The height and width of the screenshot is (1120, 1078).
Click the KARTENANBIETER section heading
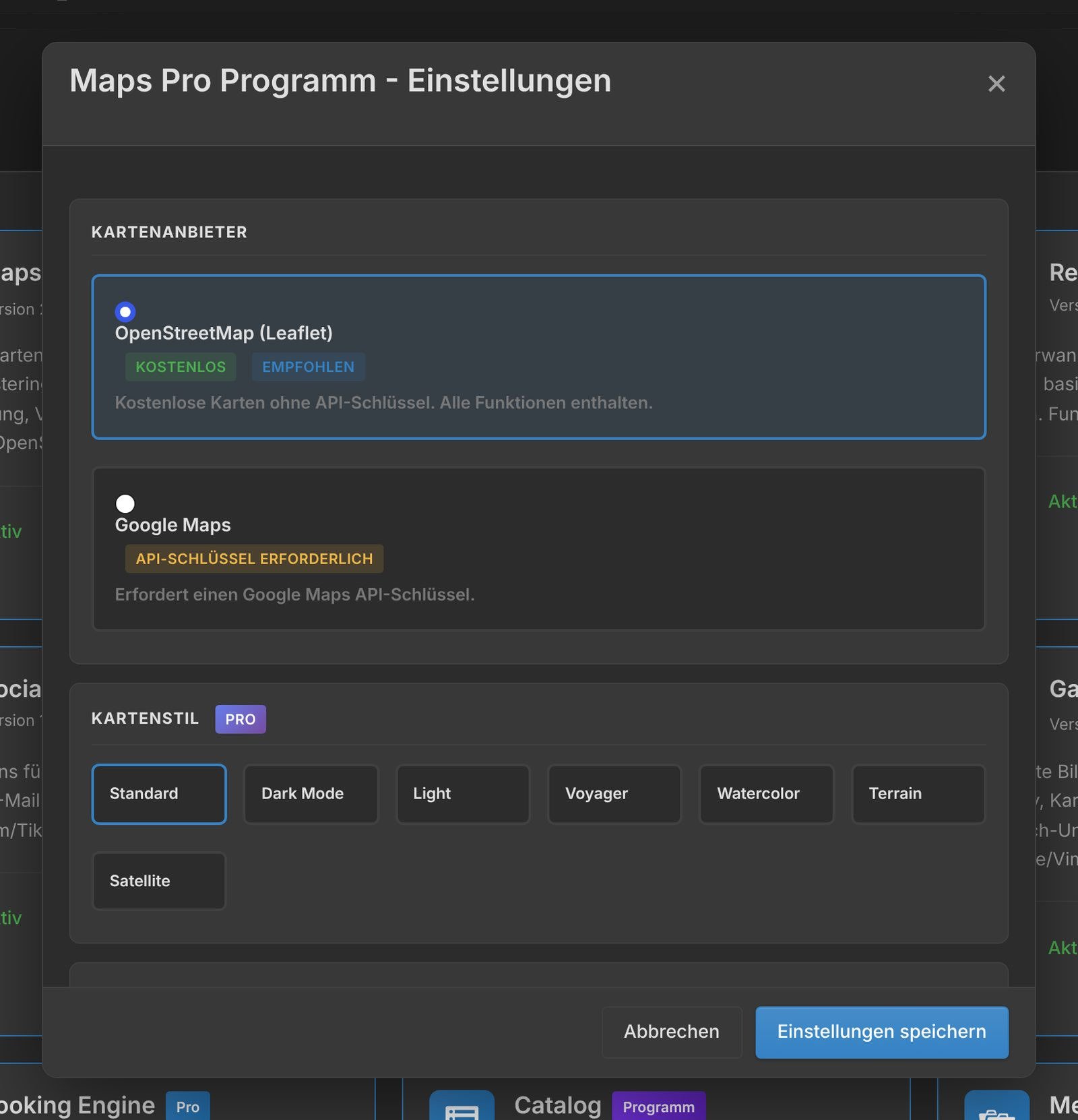[169, 232]
